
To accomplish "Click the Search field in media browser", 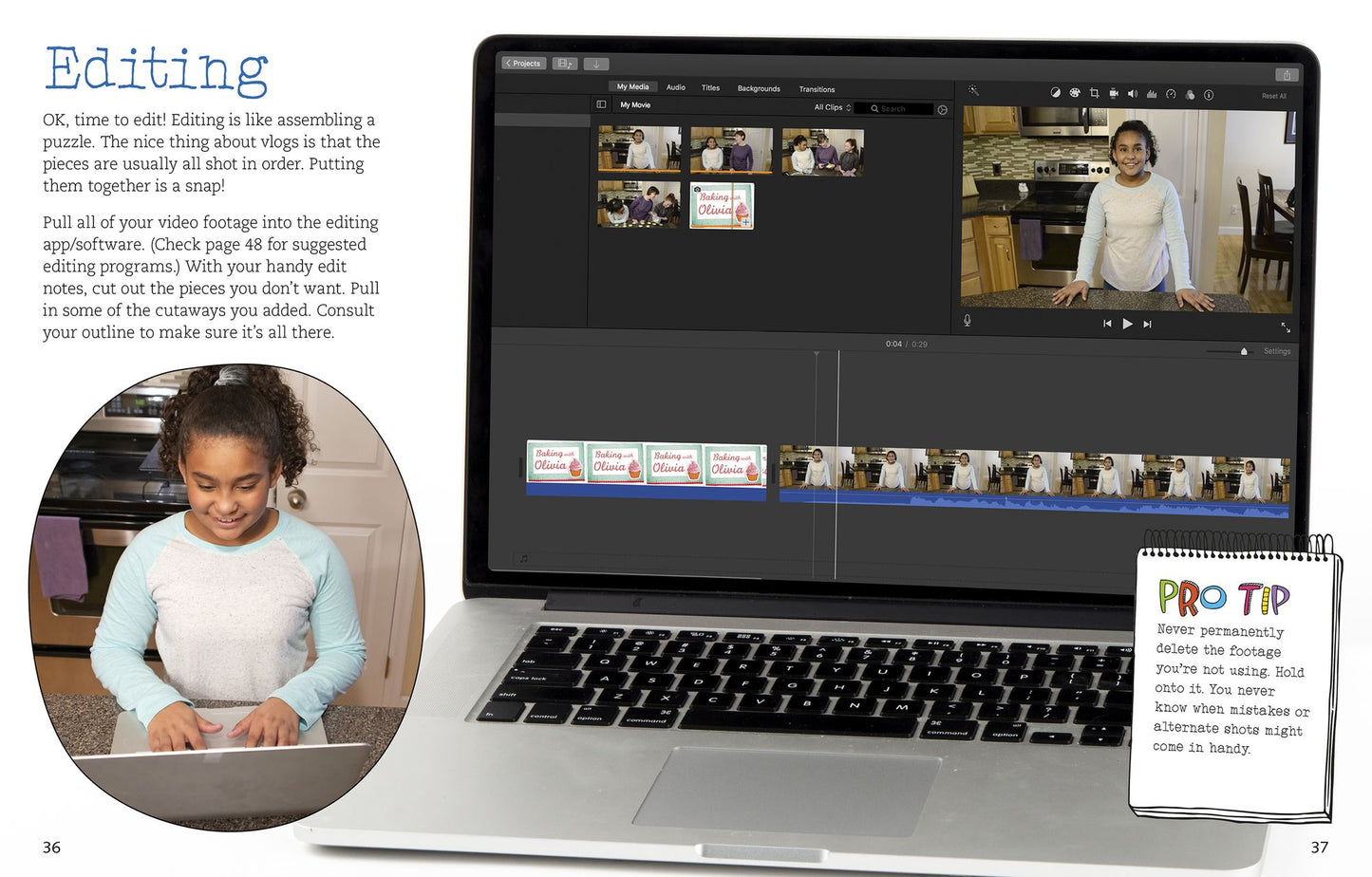I will 893,109.
